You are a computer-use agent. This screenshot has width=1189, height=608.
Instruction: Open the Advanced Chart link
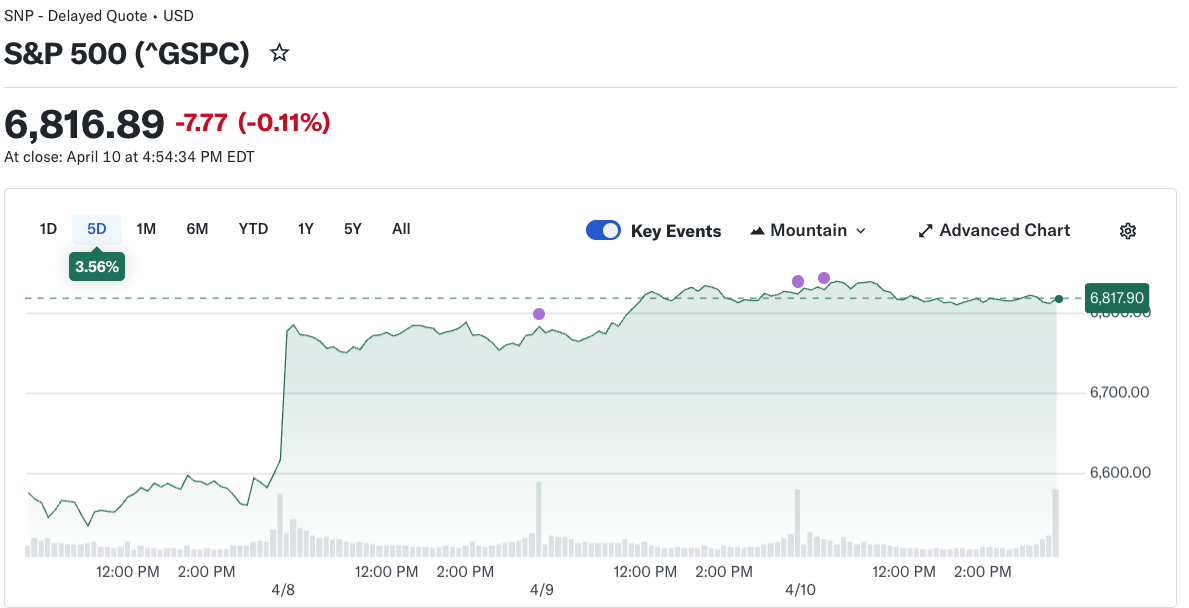pyautogui.click(x=1004, y=231)
